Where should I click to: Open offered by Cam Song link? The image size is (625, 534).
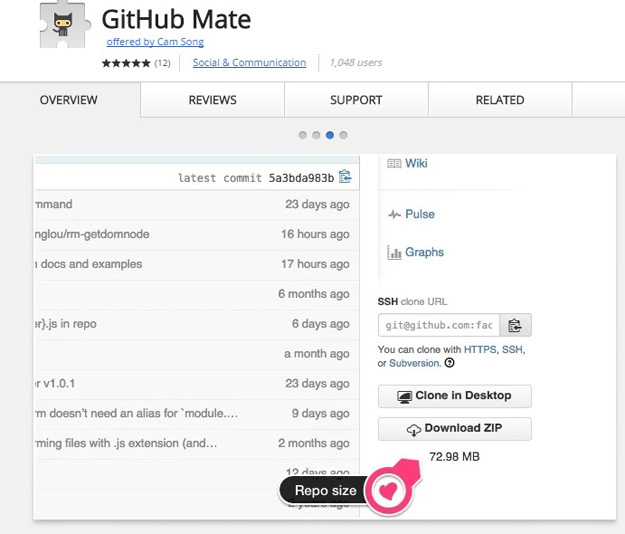(155, 42)
